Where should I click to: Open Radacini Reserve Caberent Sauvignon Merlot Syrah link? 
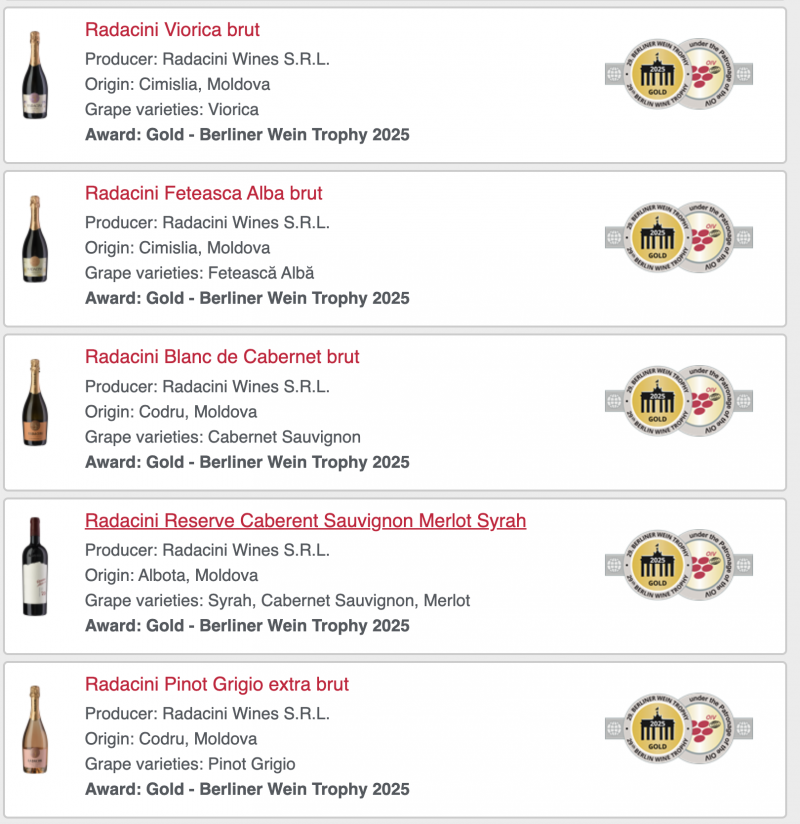(305, 521)
